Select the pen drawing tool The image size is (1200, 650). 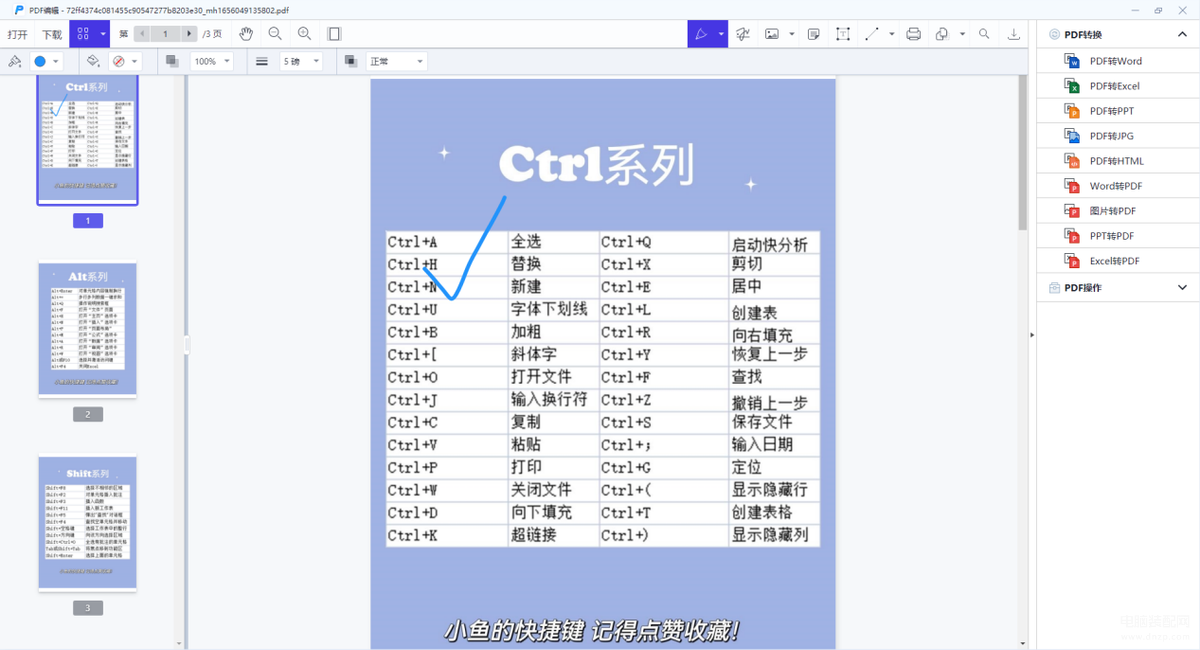(701, 34)
